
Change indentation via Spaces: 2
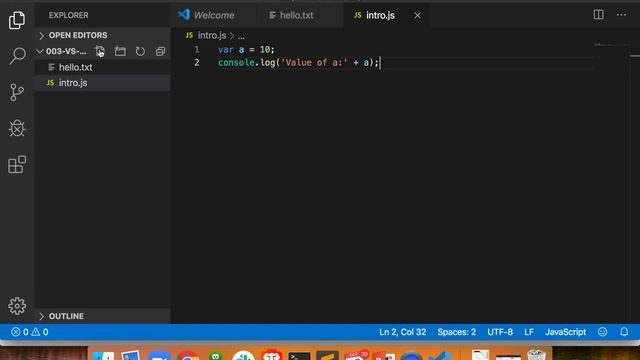pyautogui.click(x=456, y=332)
